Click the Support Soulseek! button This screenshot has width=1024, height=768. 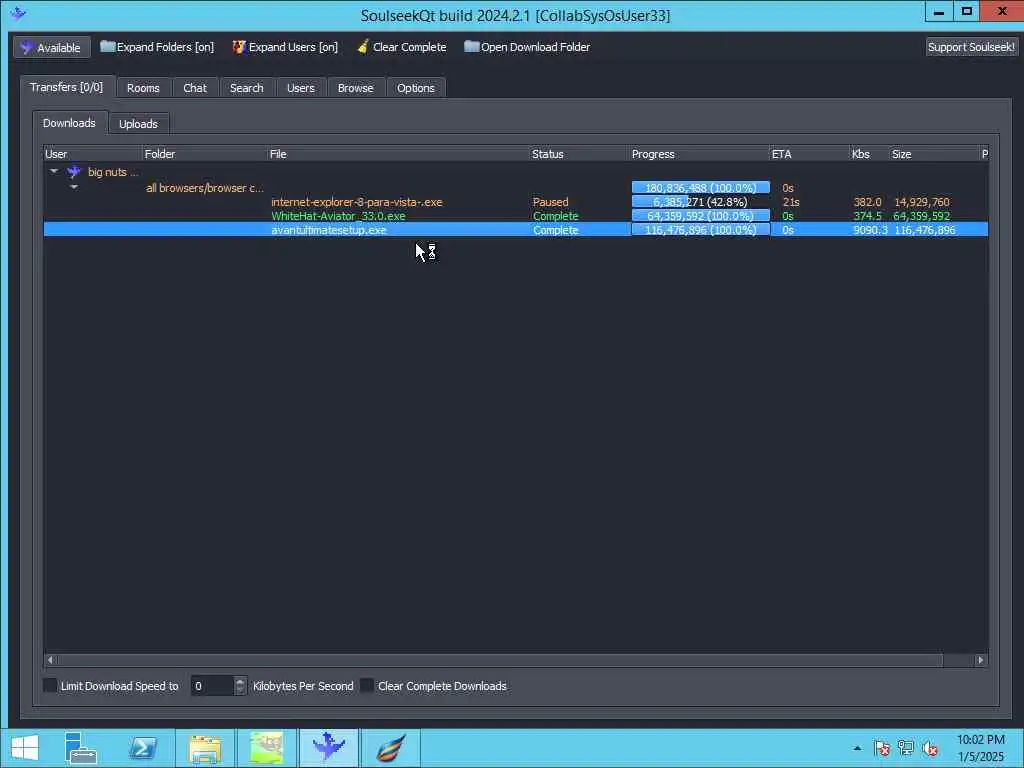point(971,47)
